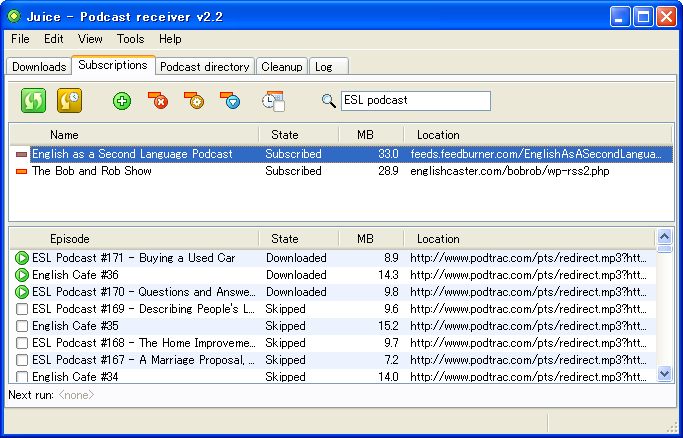Click the Remove feed icon with red X
This screenshot has width=683, height=438.
[158, 100]
